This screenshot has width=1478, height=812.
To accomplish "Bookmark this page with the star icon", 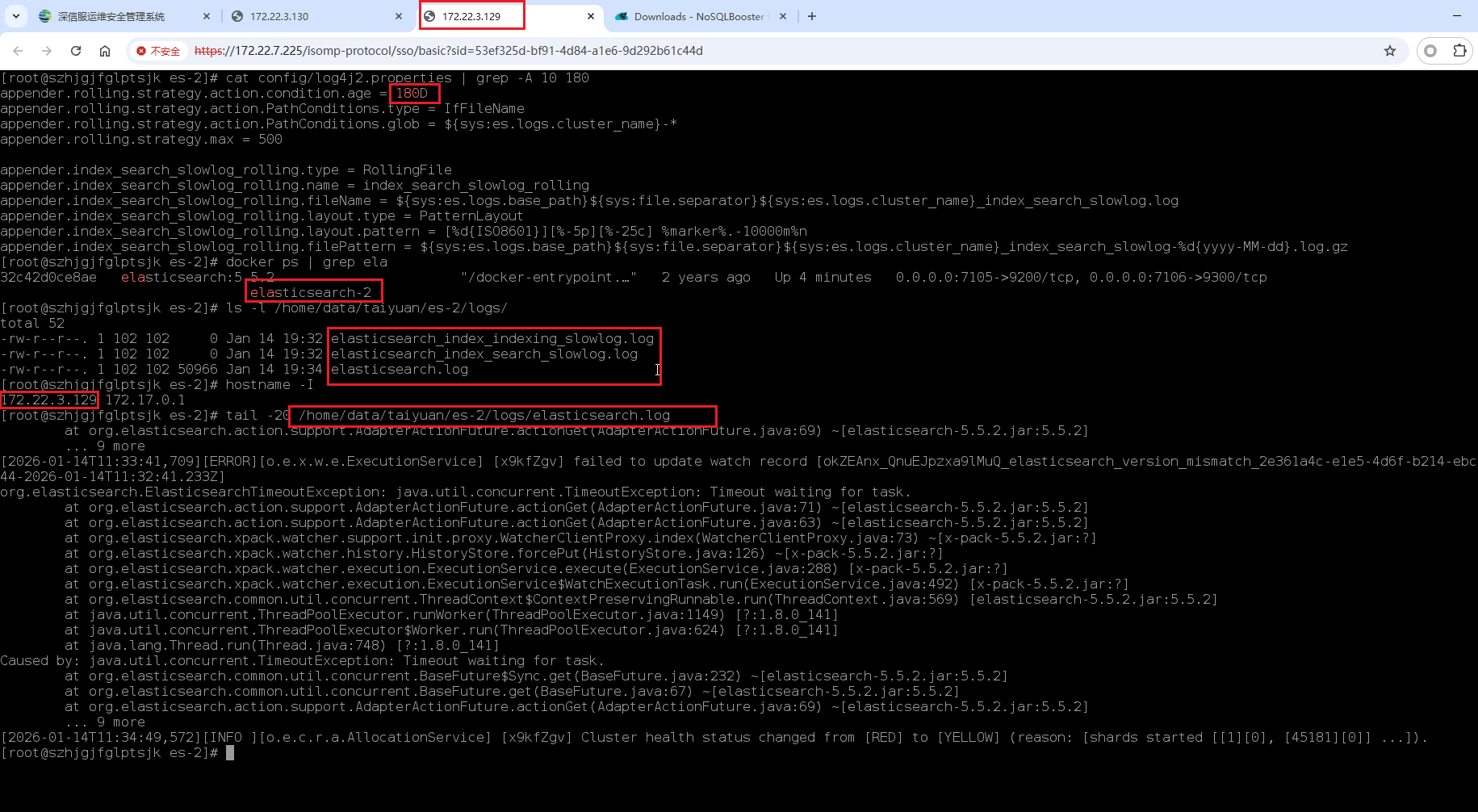I will tap(1389, 51).
